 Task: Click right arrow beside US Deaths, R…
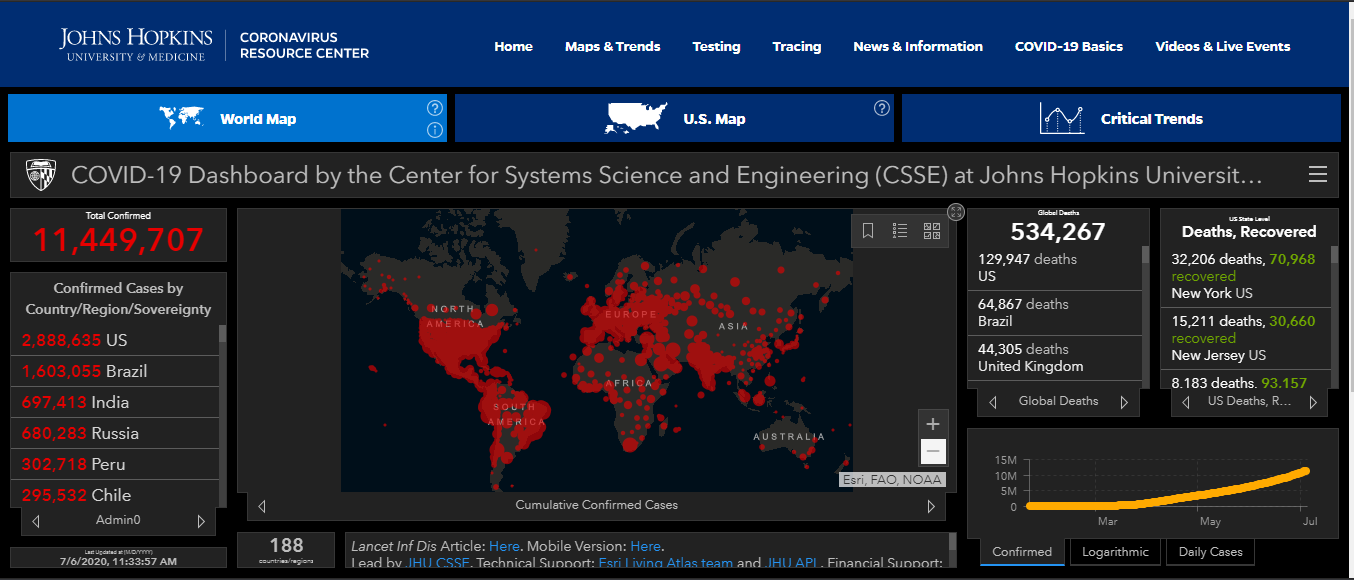(x=1313, y=402)
